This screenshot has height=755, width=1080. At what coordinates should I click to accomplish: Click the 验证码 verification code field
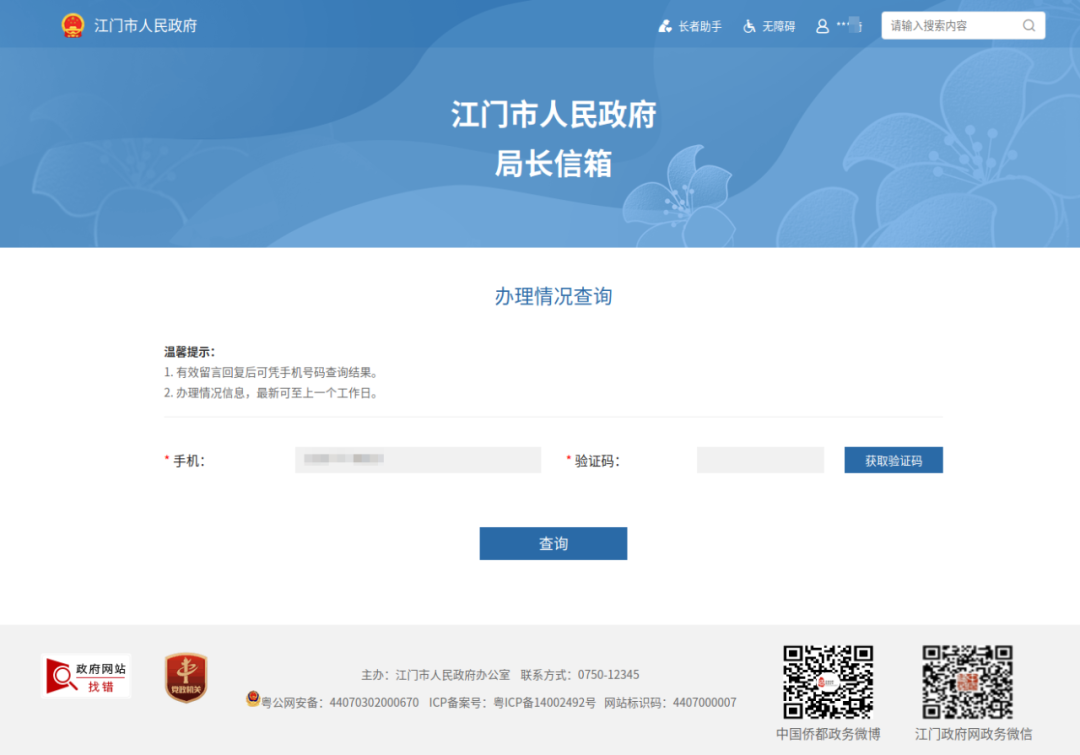click(760, 460)
